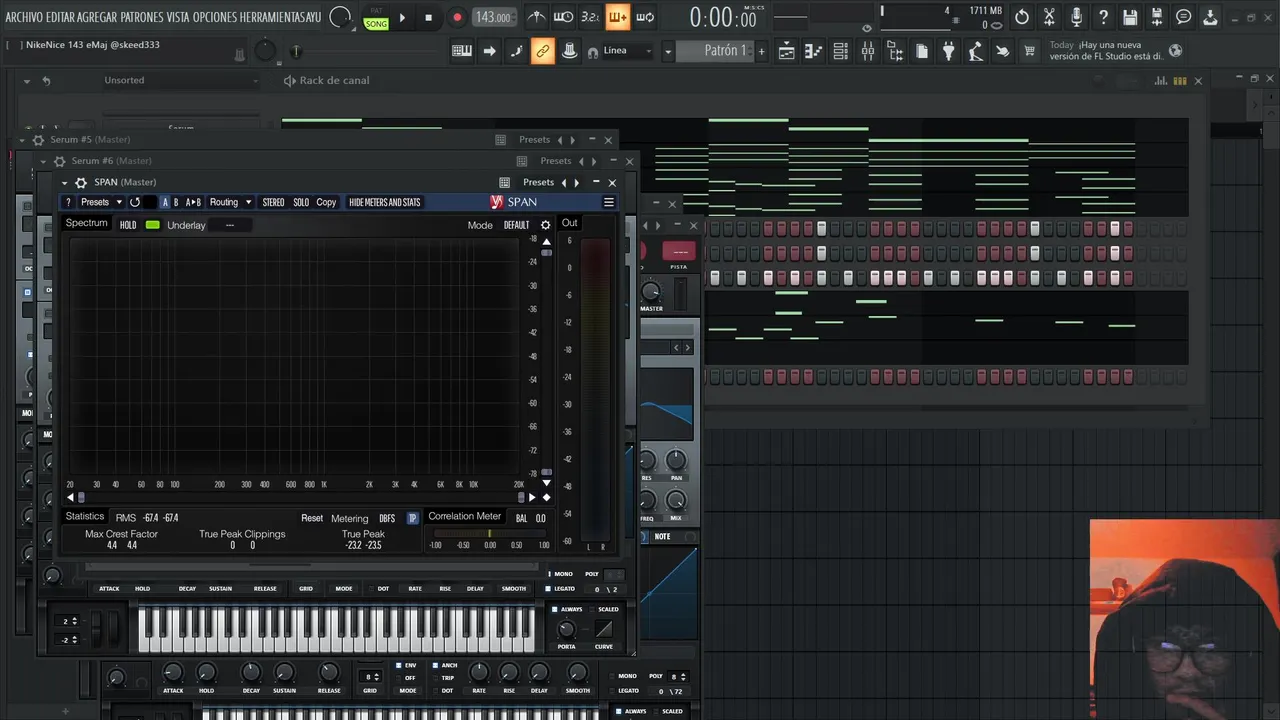Toggle the SOLO button in SPAN

pos(301,202)
